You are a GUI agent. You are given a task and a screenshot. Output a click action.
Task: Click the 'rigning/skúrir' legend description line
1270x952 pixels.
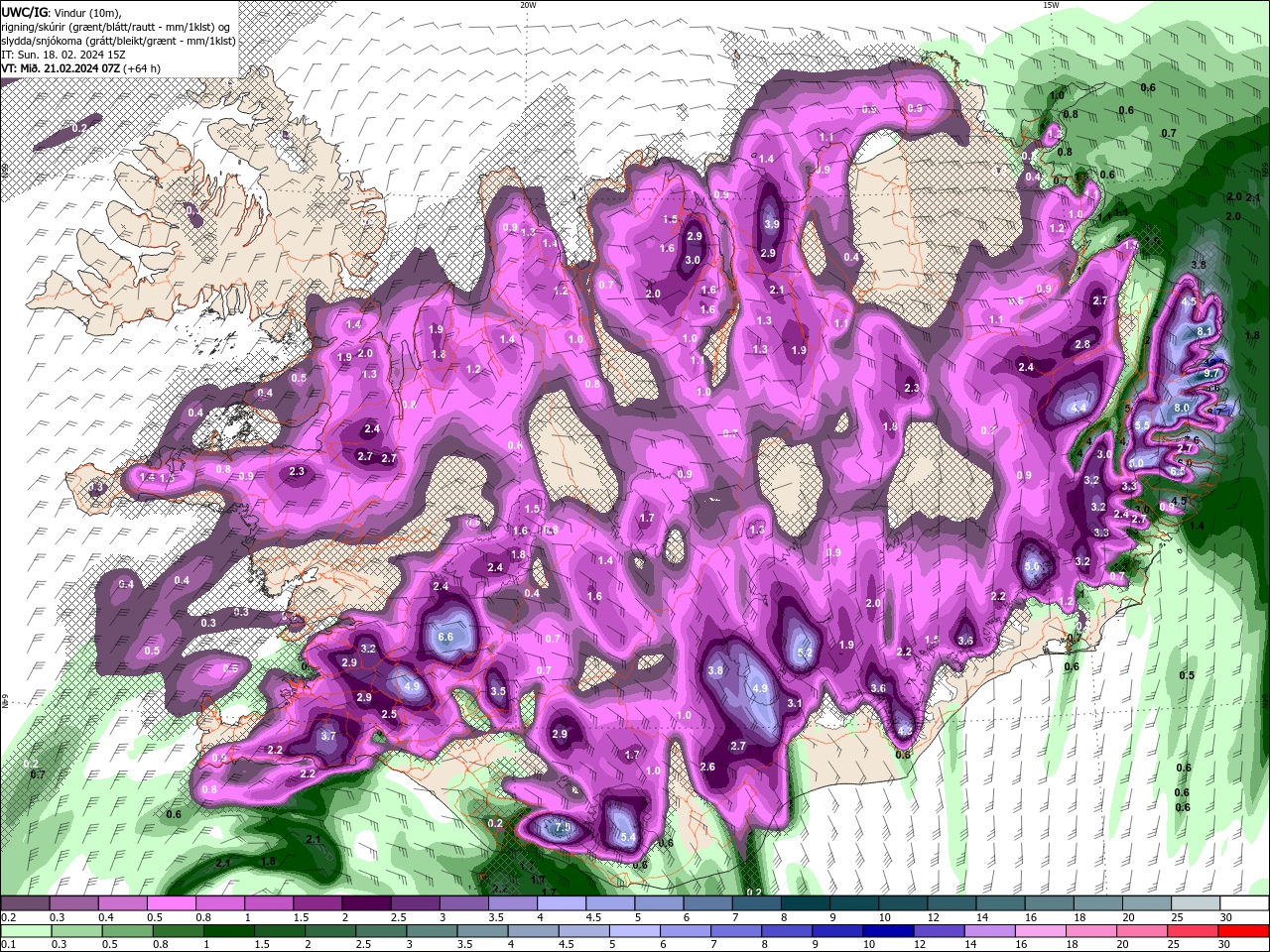tap(116, 27)
